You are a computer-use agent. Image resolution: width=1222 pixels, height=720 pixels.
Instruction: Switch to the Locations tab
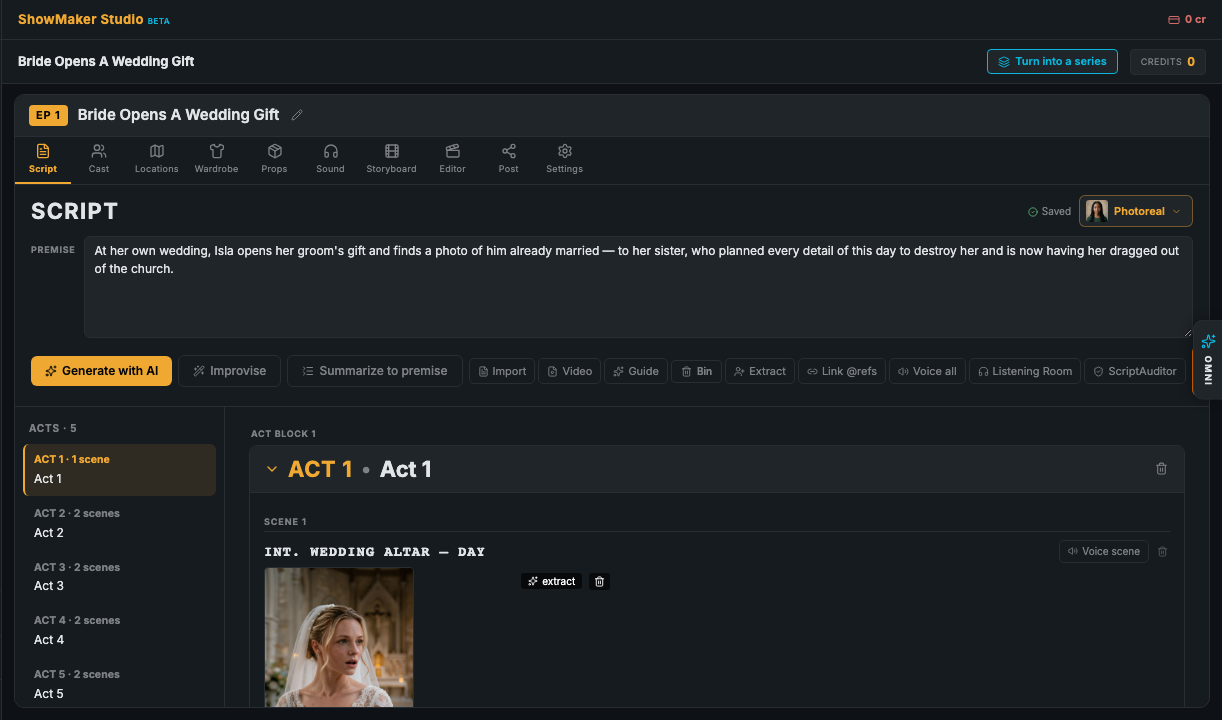(x=157, y=159)
